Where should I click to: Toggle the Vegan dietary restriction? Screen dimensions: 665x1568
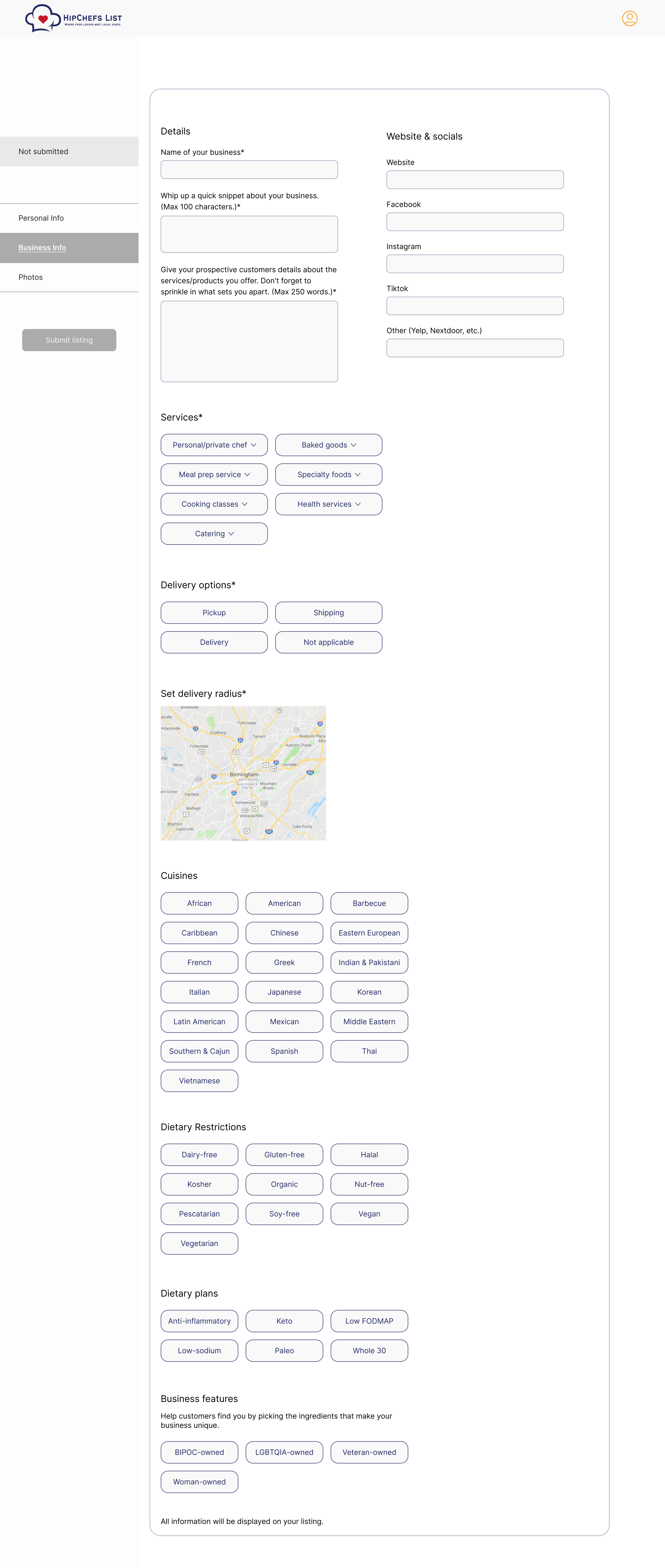[369, 1214]
